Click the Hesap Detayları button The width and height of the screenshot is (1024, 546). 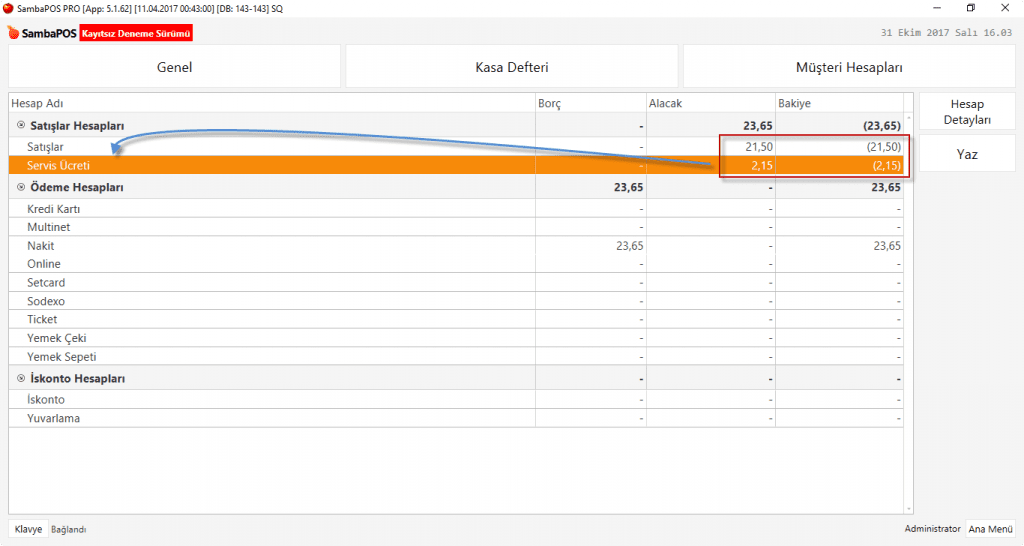point(967,112)
